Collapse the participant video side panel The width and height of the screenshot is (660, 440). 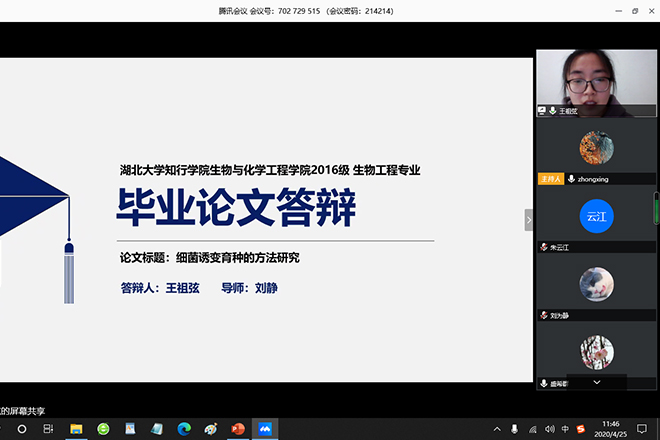click(x=529, y=219)
